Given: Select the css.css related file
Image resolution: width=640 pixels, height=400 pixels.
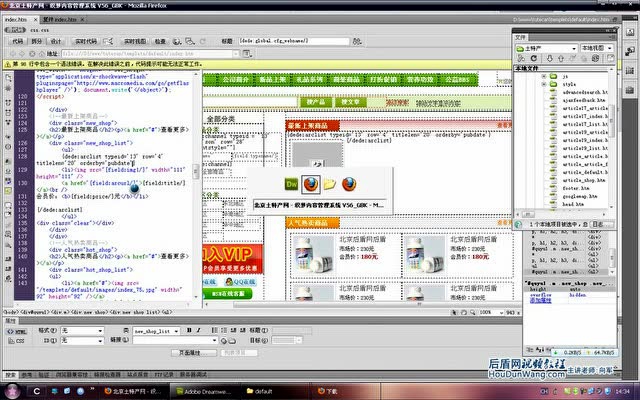Looking at the screenshot, I should 39,30.
